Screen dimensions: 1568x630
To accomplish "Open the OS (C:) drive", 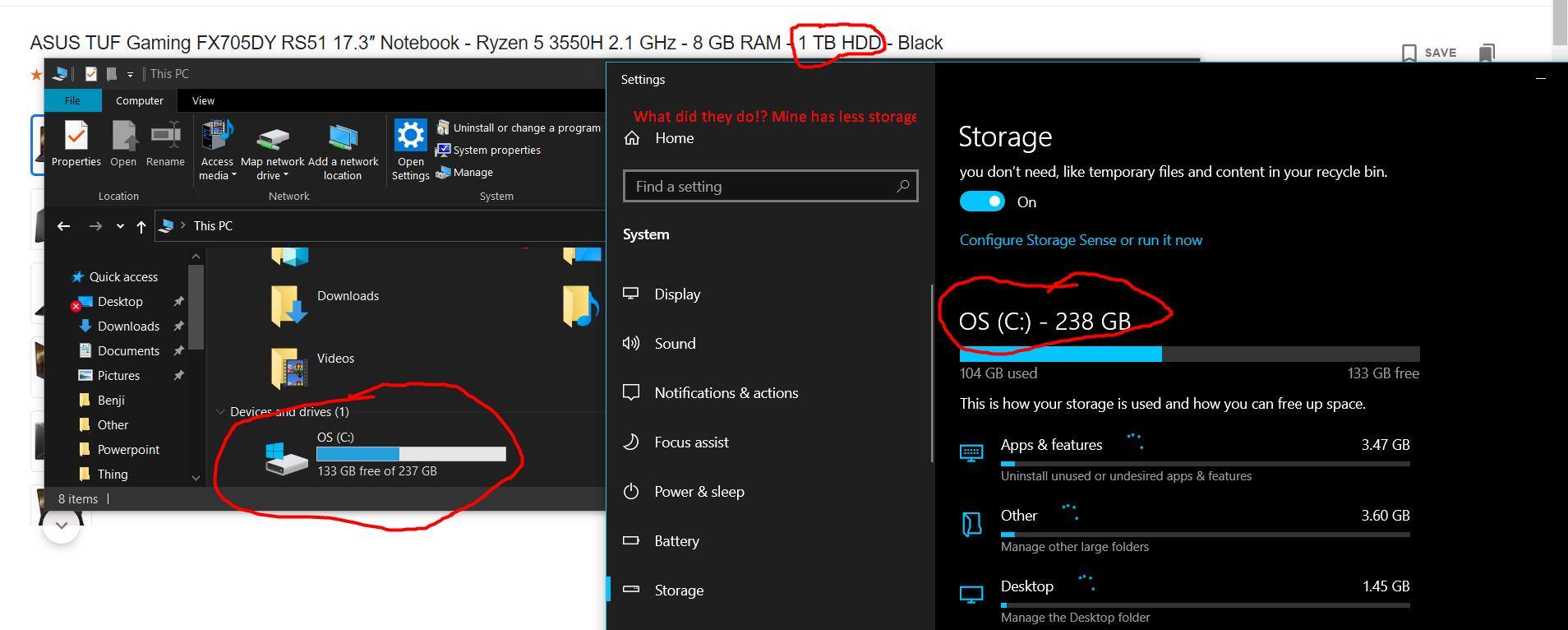I will (x=287, y=456).
